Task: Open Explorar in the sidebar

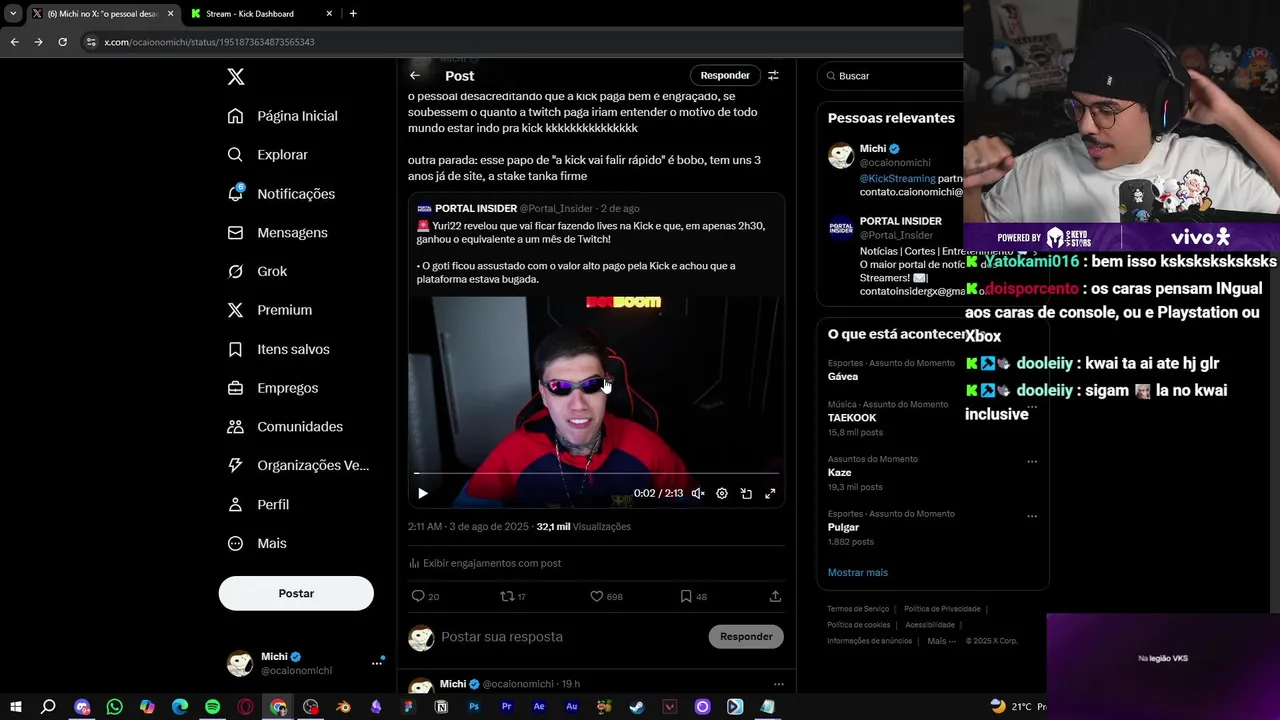Action: [268, 155]
